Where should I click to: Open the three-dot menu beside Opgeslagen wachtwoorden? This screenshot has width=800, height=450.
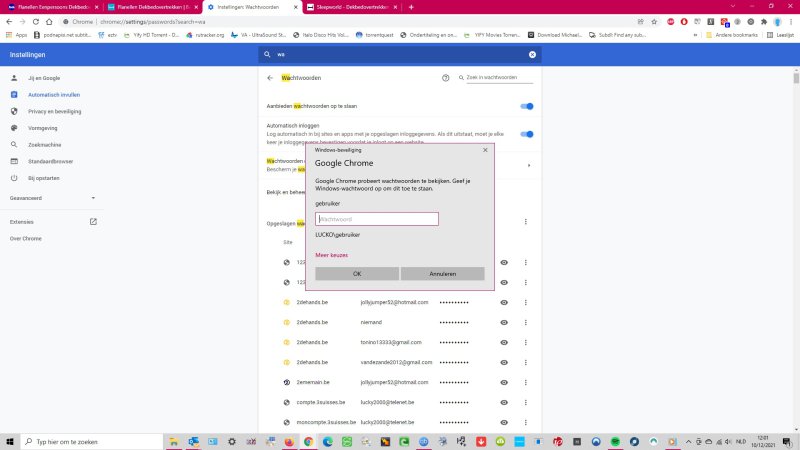point(526,222)
